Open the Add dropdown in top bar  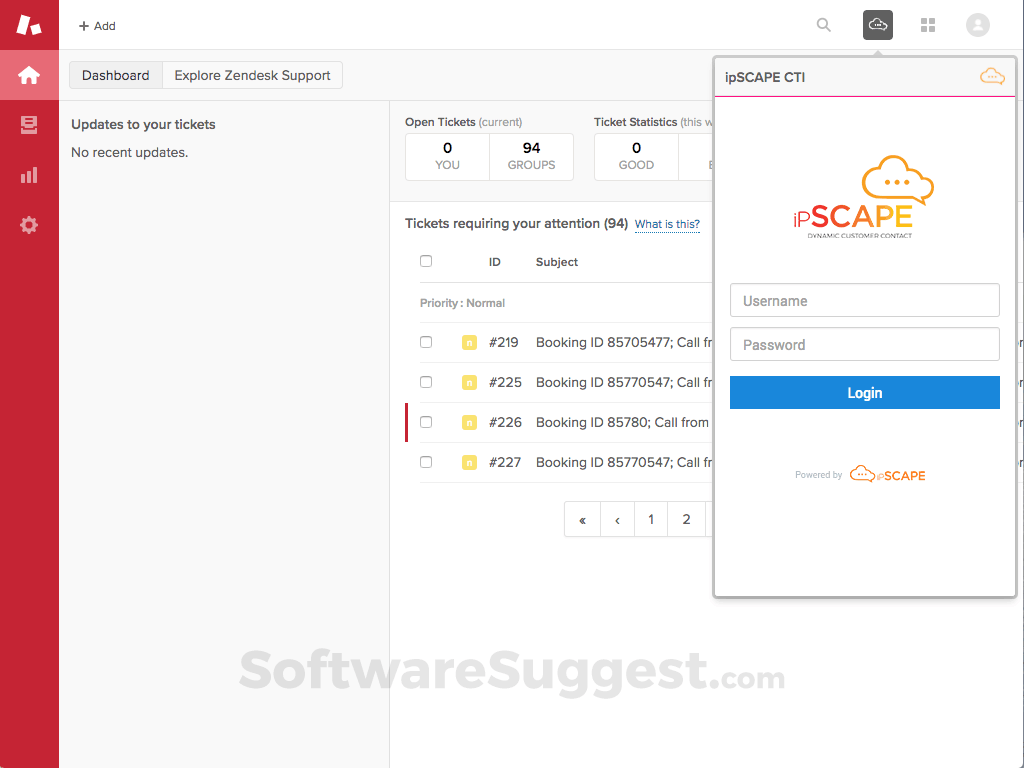(96, 25)
